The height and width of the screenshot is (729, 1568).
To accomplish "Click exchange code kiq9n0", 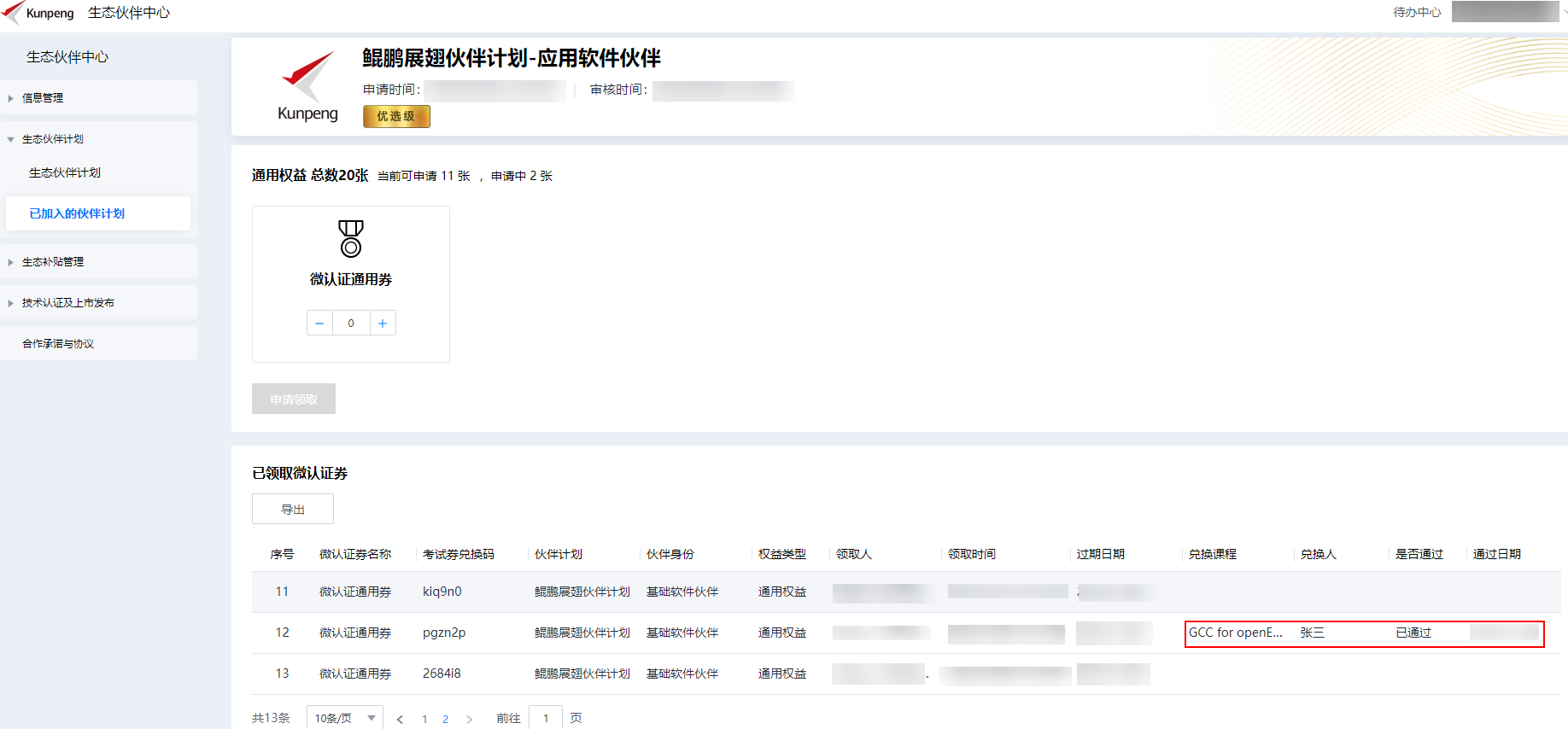I will (442, 592).
